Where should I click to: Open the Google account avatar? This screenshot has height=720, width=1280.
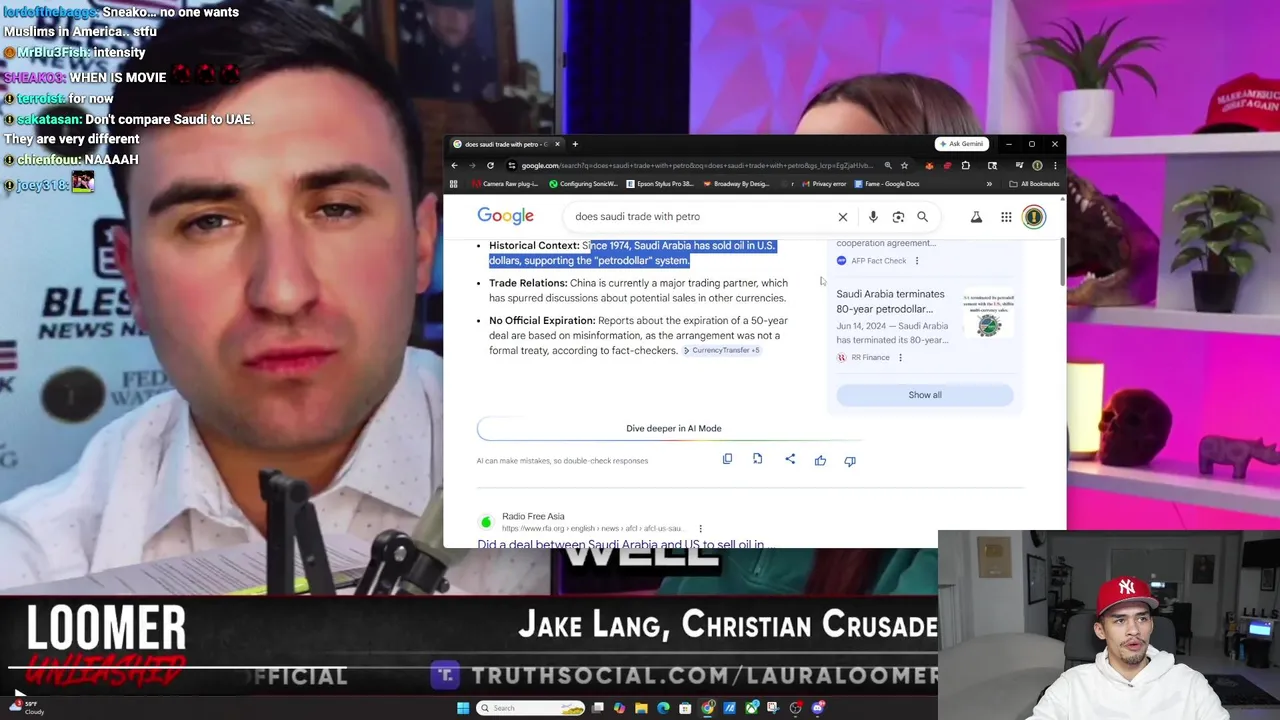tap(1034, 217)
